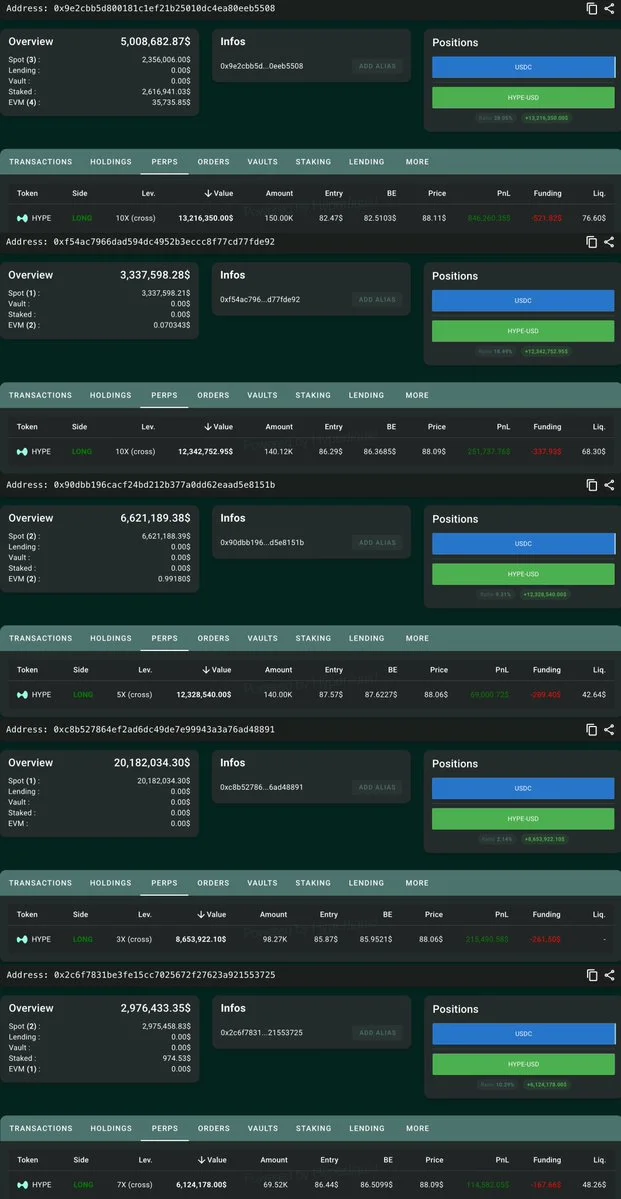Copy address 0x90dbb196cacf24bd212b377a0dd62eaad5e8151b
This screenshot has width=621, height=1199.
point(591,485)
